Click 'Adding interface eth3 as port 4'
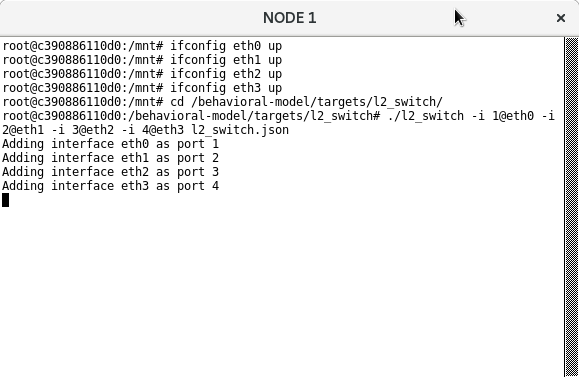This screenshot has height=377, width=579. coord(110,186)
